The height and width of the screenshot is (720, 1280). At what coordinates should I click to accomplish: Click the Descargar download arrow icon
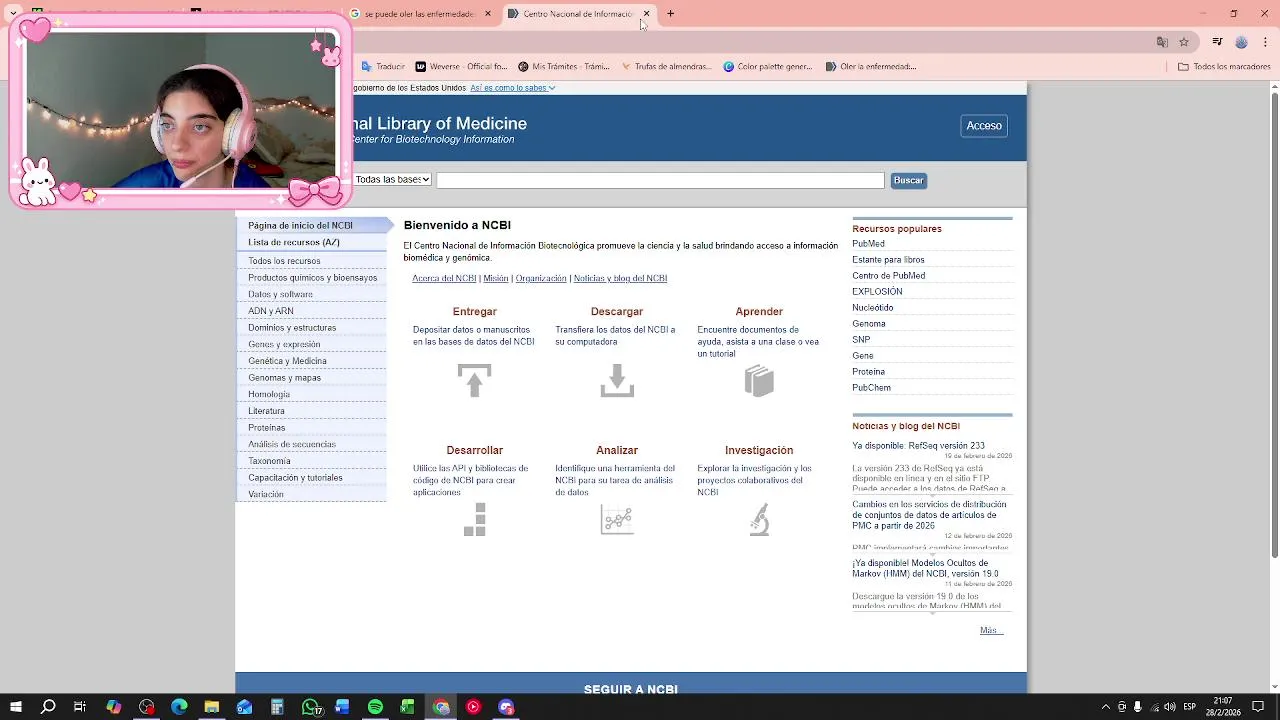pyautogui.click(x=617, y=380)
